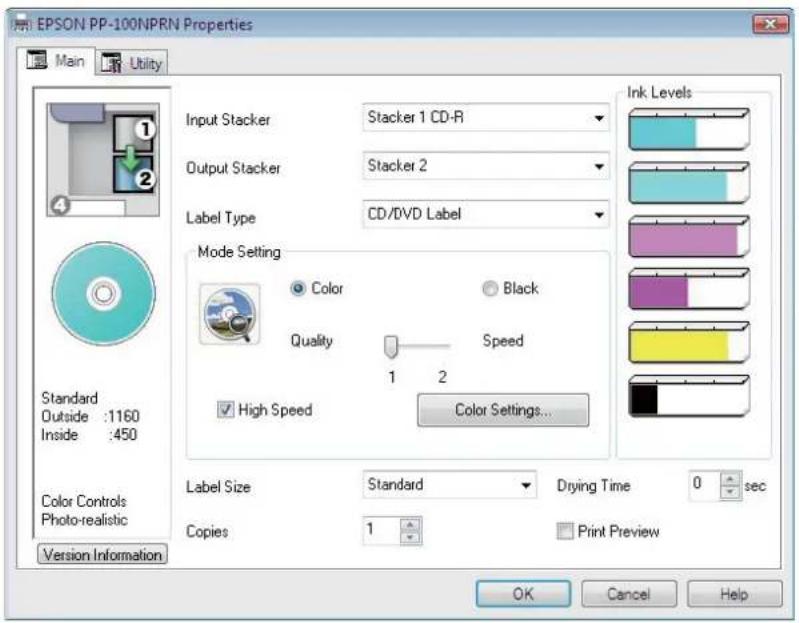
Task: Open the Output Stacker dropdown
Action: click(x=486, y=166)
